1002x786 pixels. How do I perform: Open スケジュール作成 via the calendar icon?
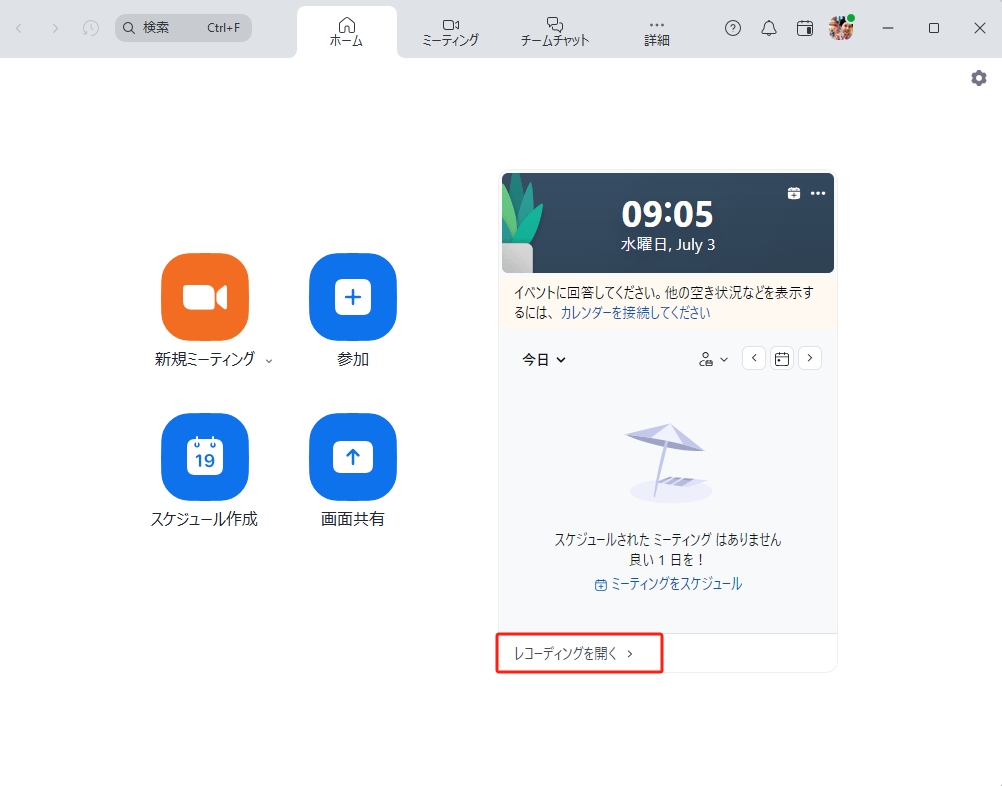[x=204, y=457]
